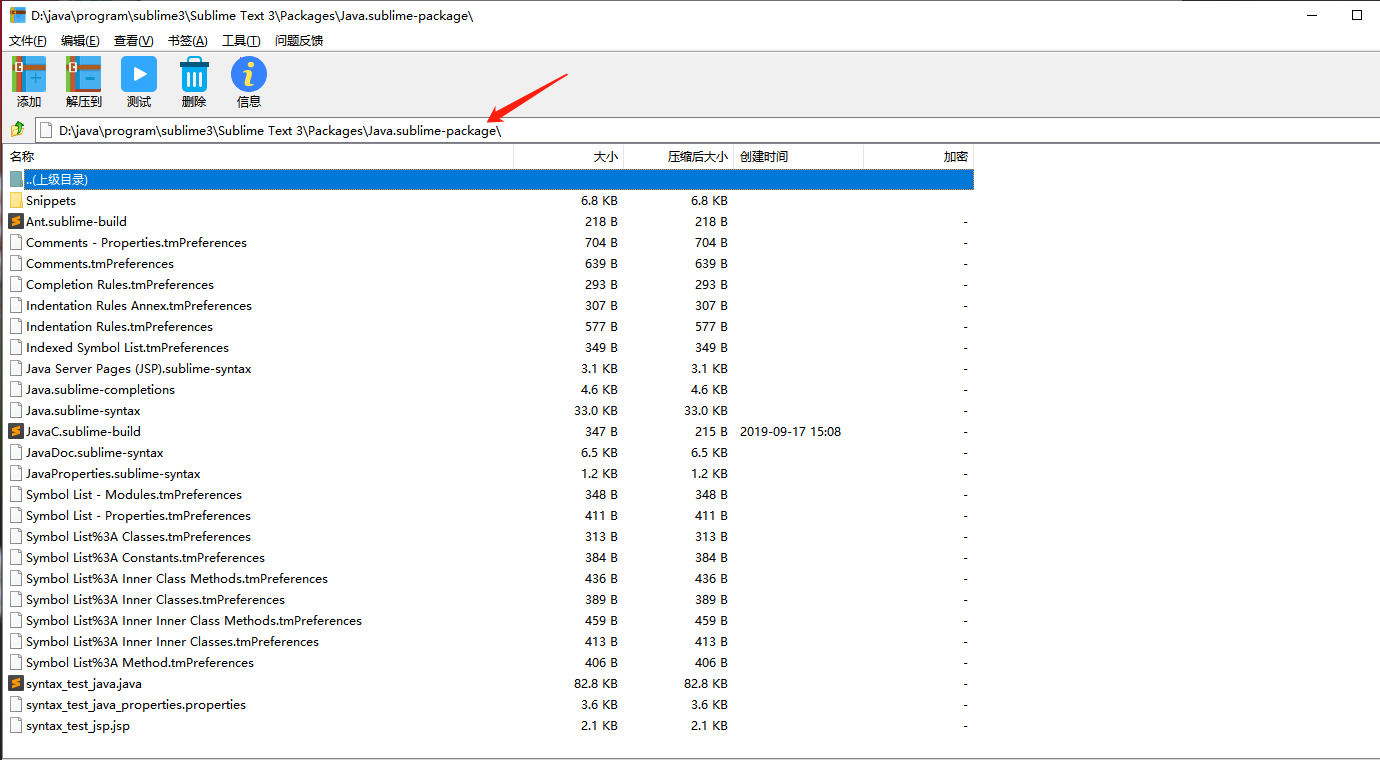Click the 33.0 KB size of Java.sublime-syntax

pos(596,411)
